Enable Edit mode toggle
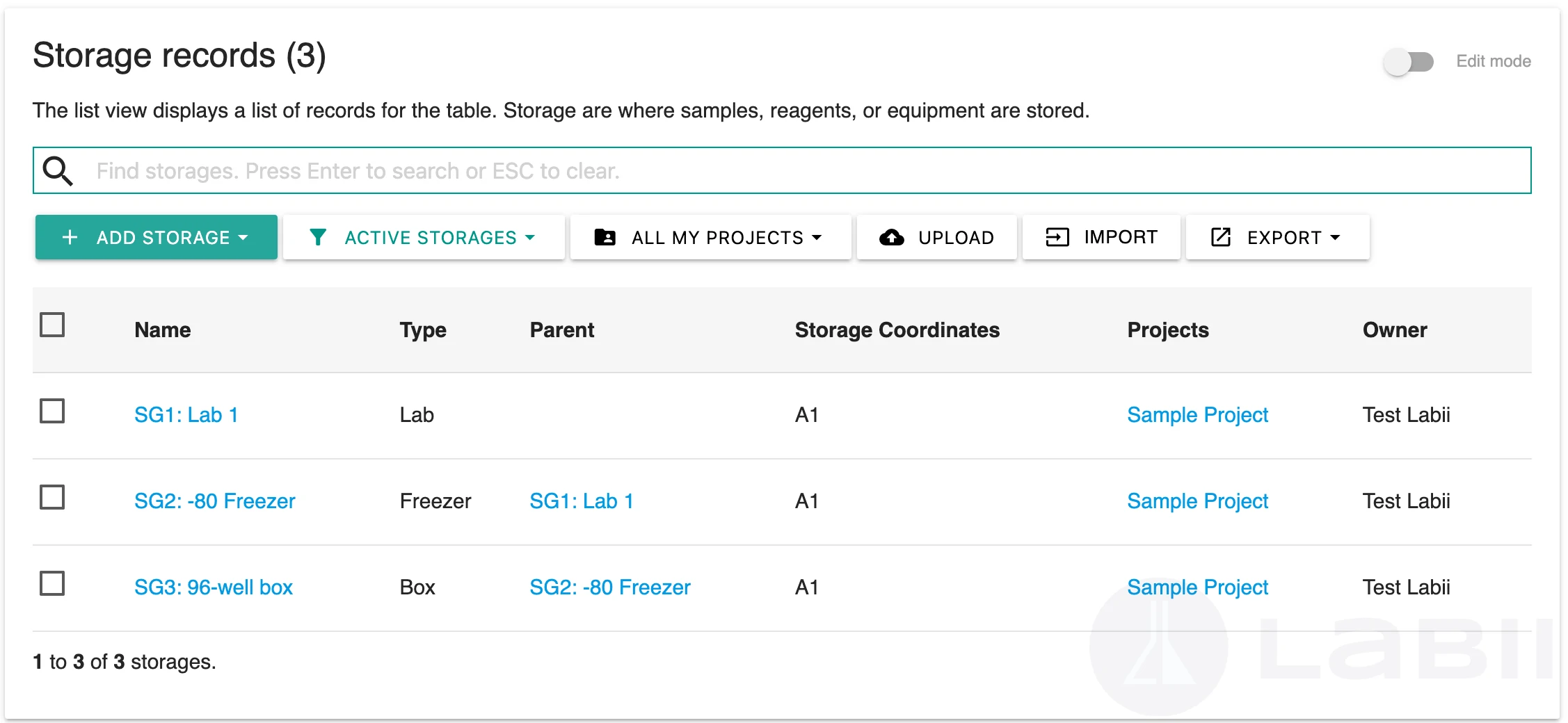The height and width of the screenshot is (723, 1568). click(1407, 61)
